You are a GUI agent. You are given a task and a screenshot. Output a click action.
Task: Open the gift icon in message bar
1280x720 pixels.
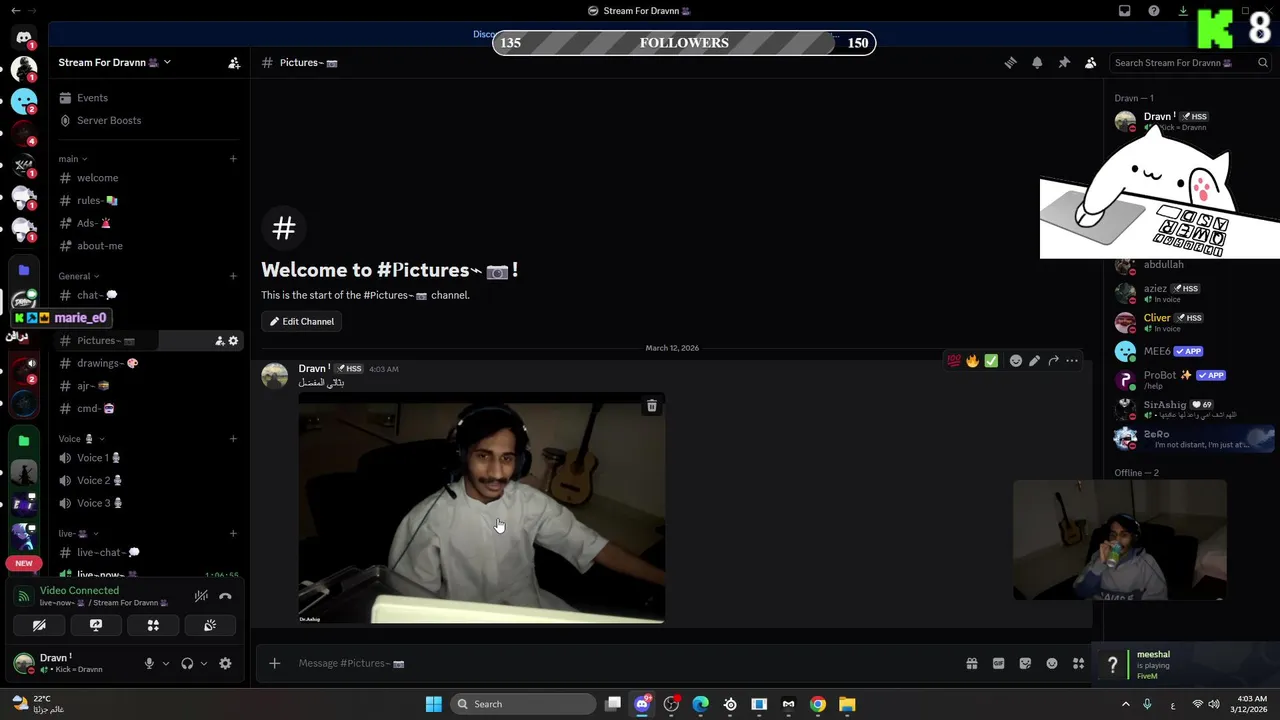[971, 663]
